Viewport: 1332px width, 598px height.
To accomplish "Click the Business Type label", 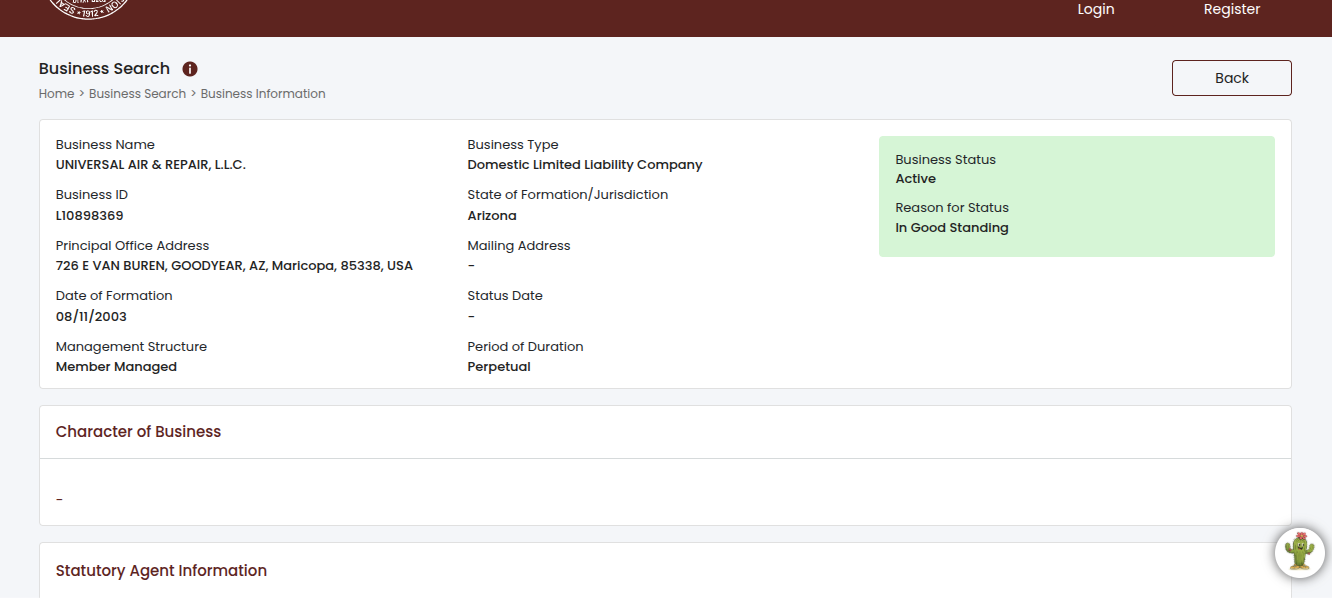I will [513, 145].
